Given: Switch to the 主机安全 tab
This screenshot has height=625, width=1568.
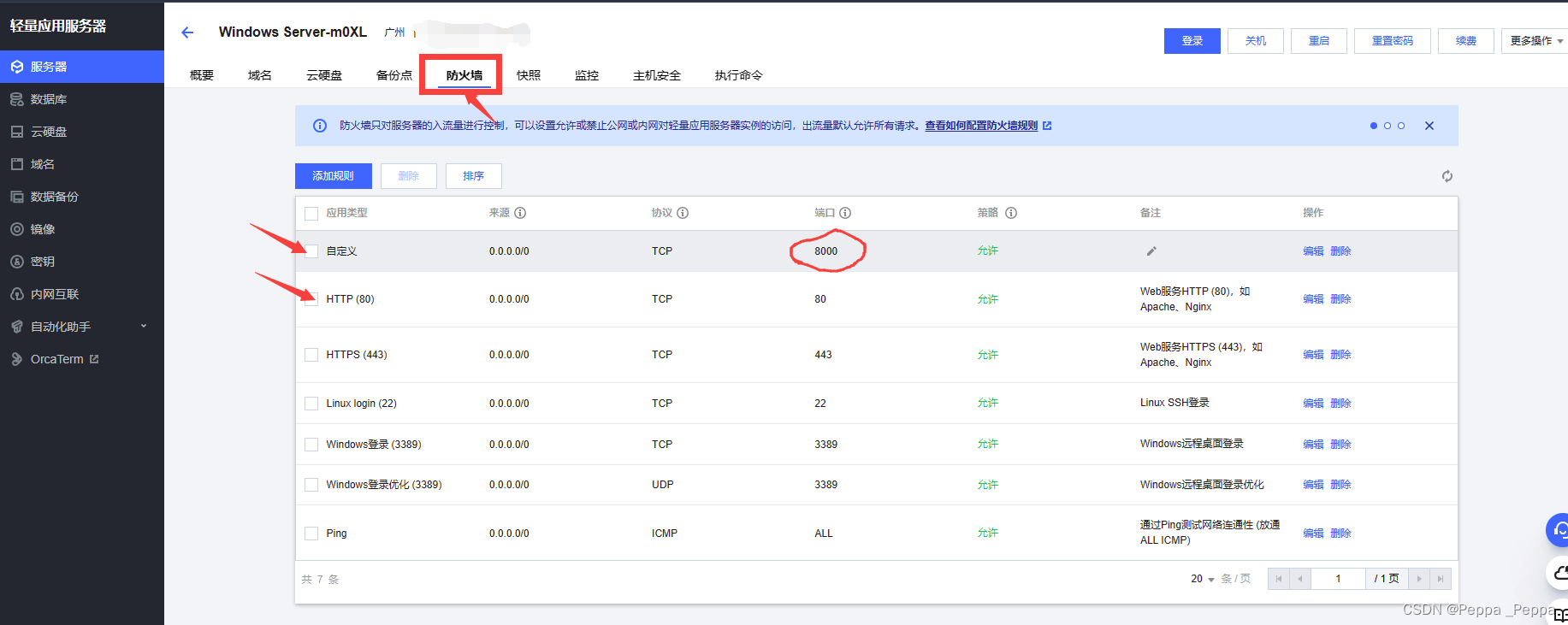Looking at the screenshot, I should click(x=657, y=75).
